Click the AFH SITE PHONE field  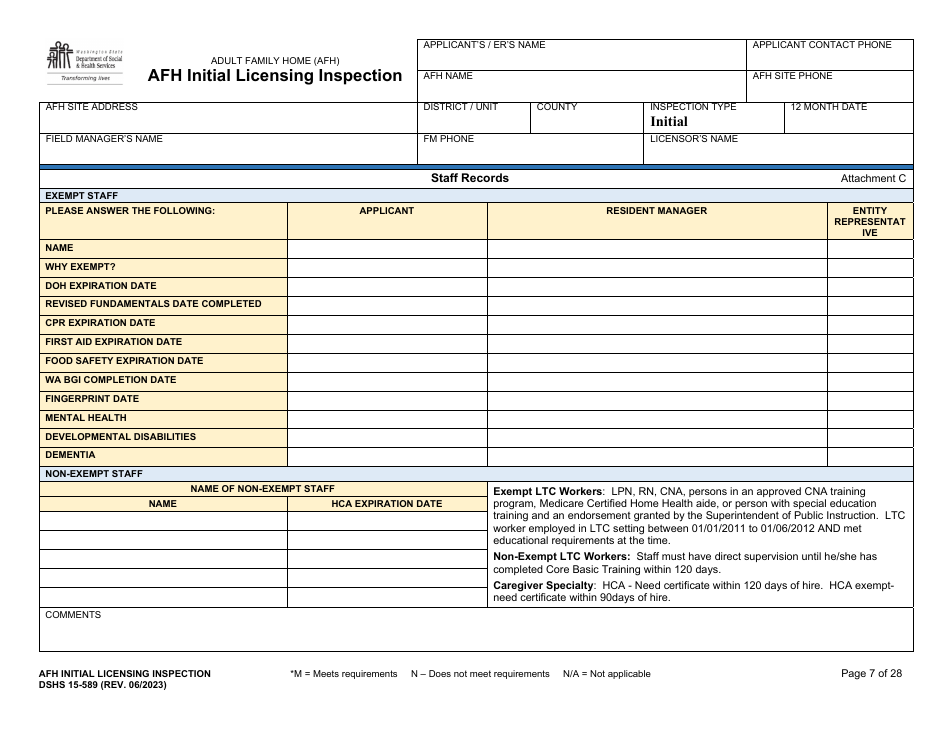tap(830, 86)
